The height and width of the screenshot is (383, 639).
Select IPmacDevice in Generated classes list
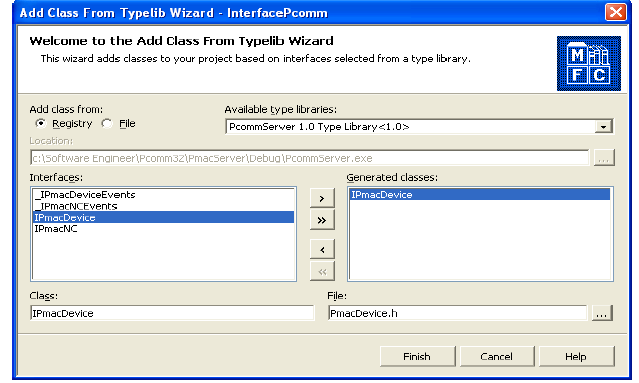coord(480,195)
